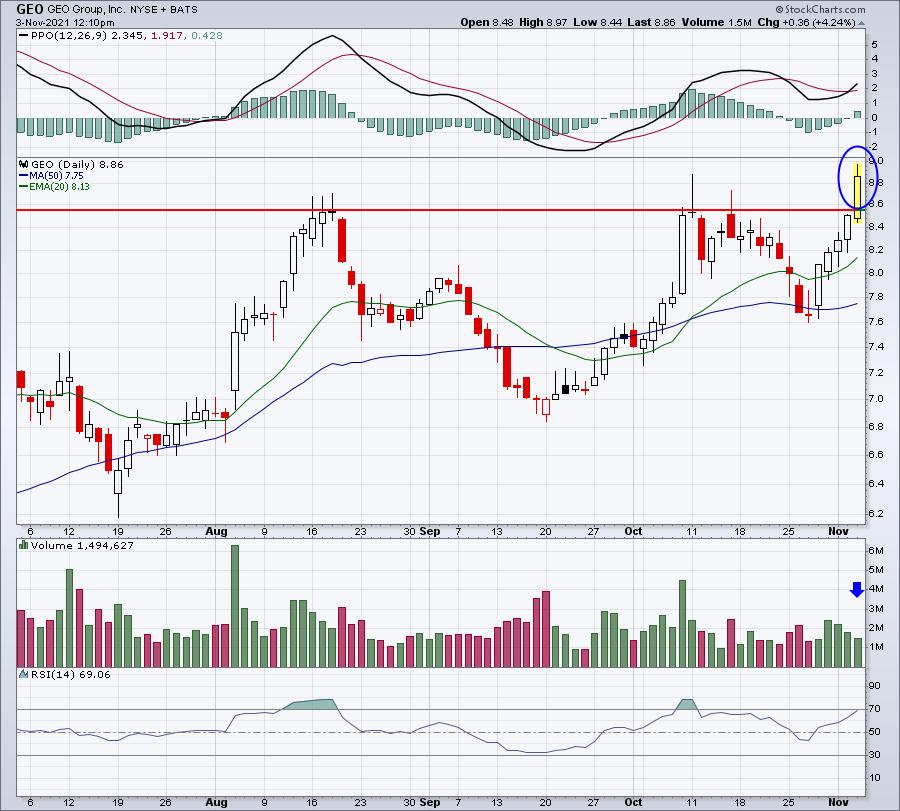Click the shaded overbought RSI area in October
The width and height of the screenshot is (900, 811).
coord(689,706)
